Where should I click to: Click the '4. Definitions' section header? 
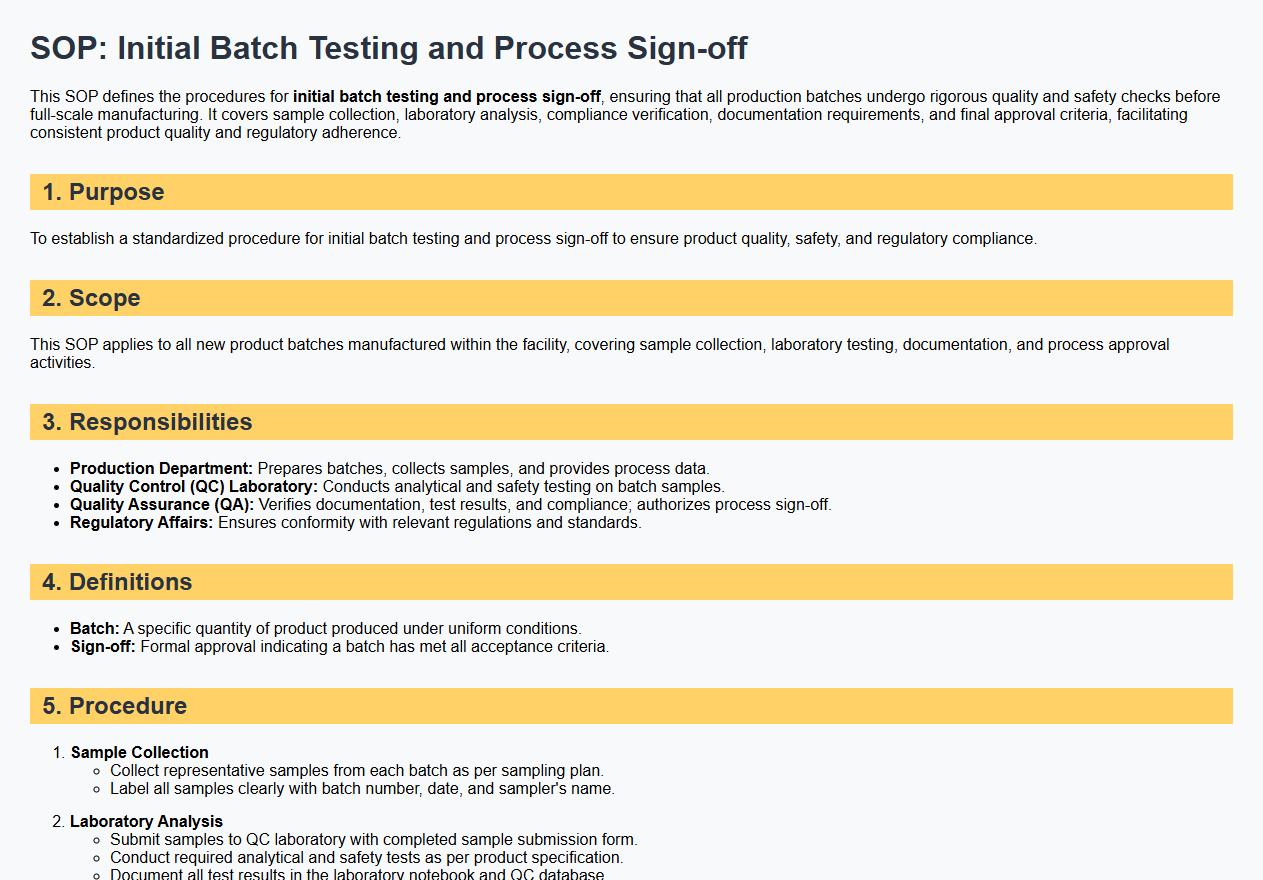coord(117,582)
